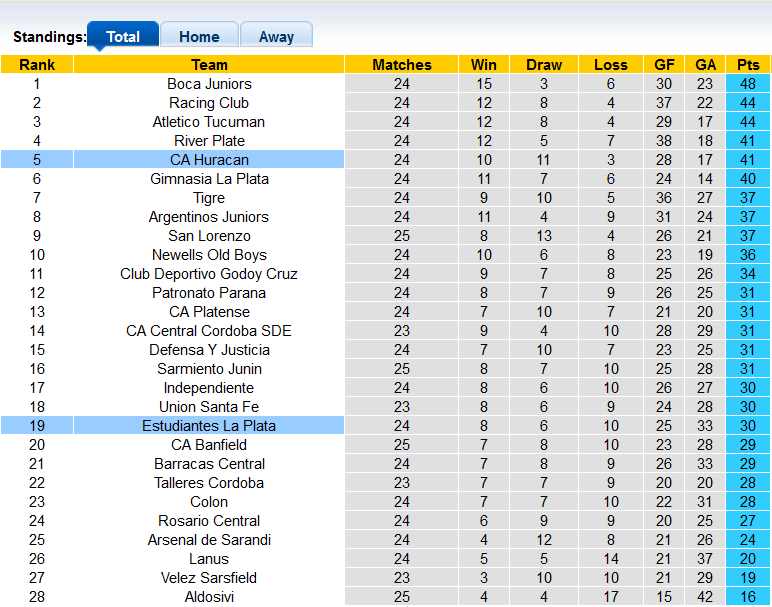Screen dimensions: 772x607
Task: Click the Rank column header
Action: [x=37, y=65]
